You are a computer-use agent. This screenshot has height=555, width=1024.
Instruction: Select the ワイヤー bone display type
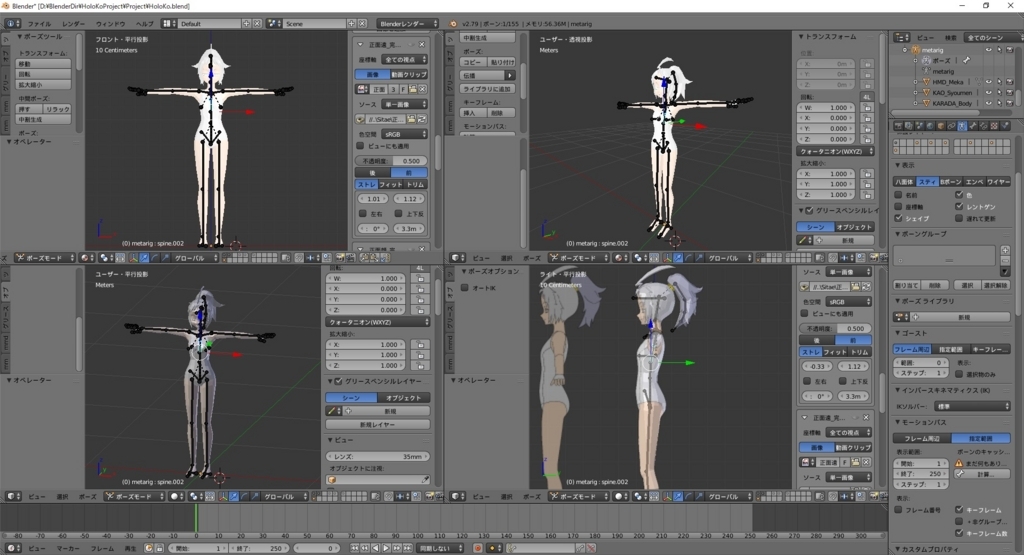click(x=999, y=182)
